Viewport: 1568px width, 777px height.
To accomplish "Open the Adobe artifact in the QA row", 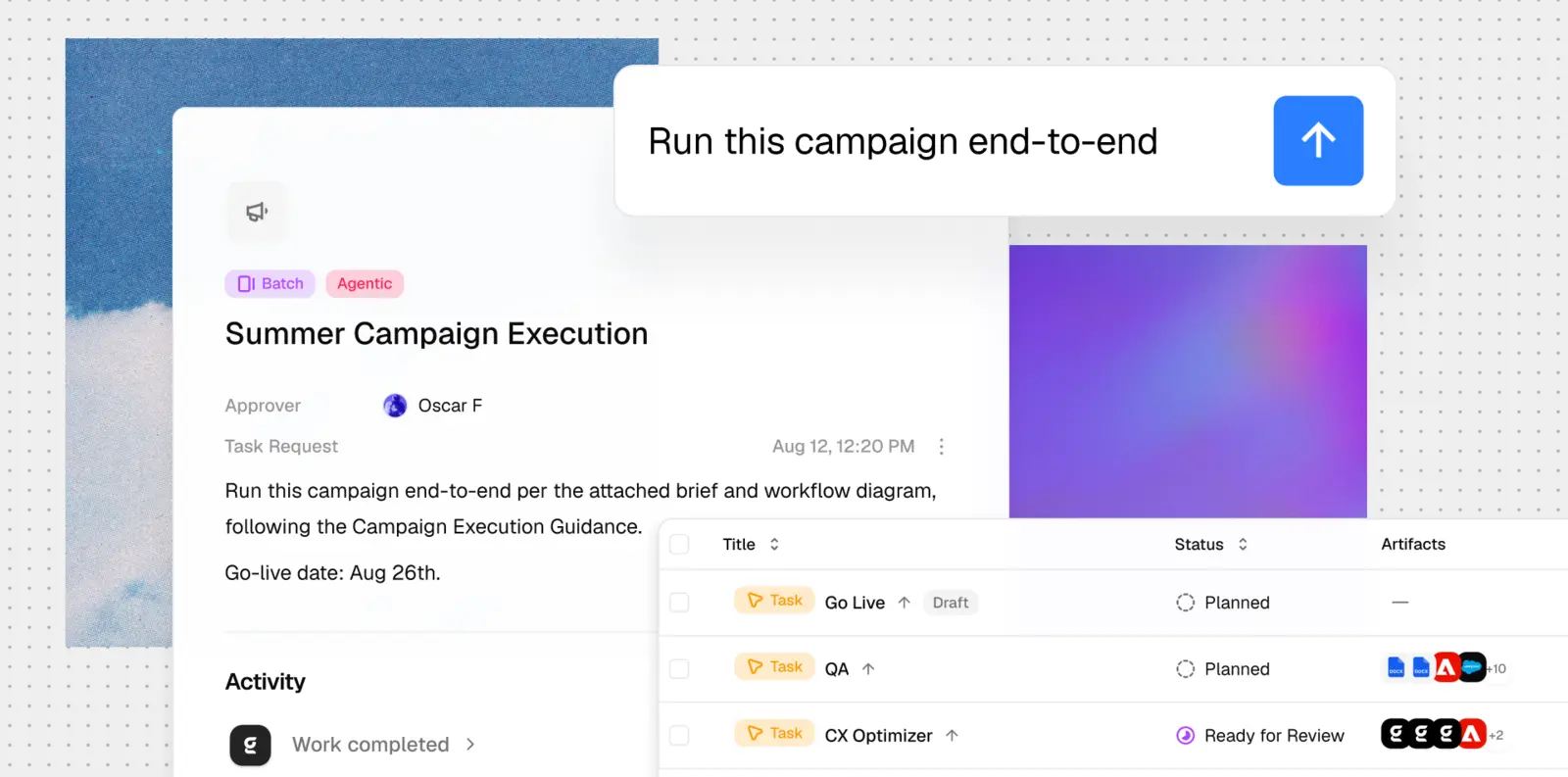I will click(x=1446, y=668).
